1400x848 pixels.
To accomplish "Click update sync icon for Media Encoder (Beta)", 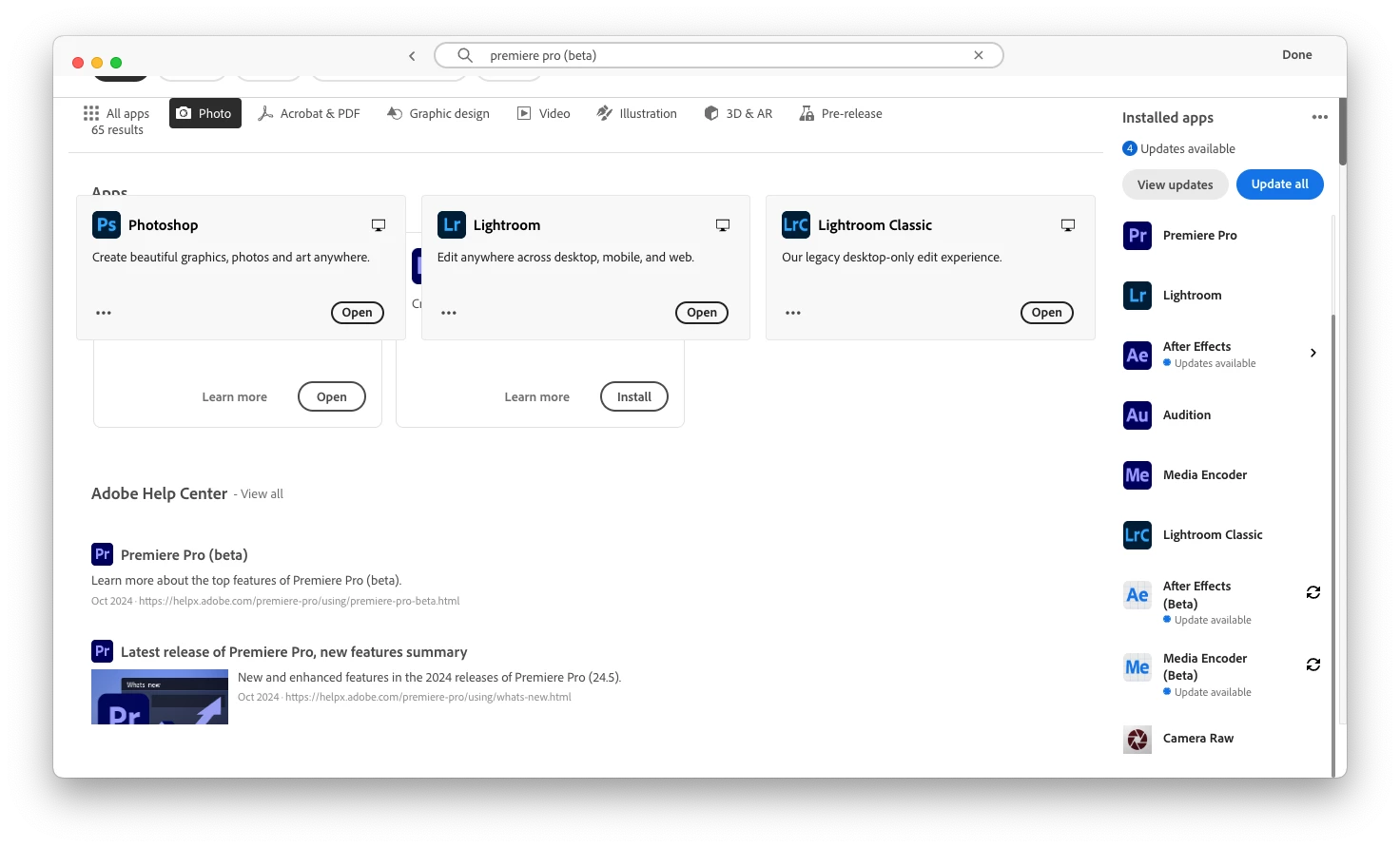I will (1313, 665).
